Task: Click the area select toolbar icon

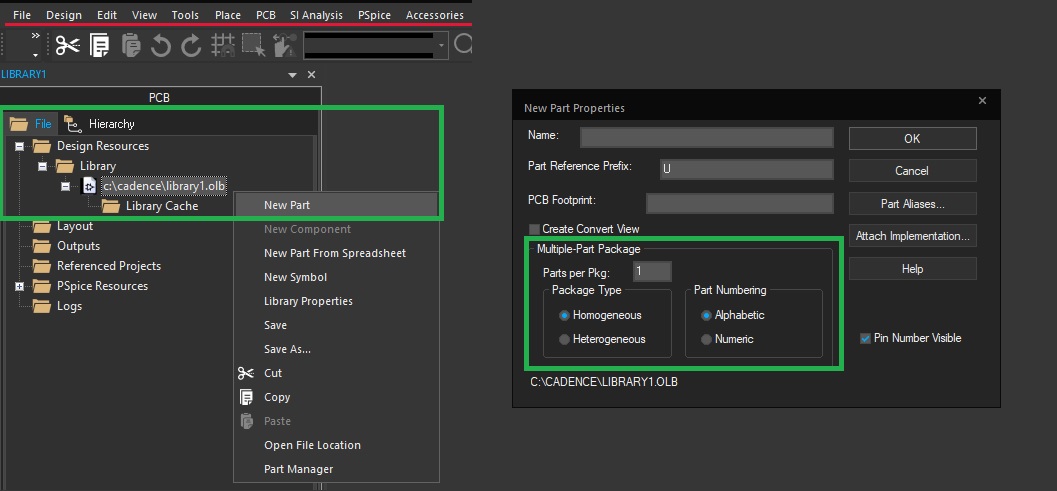Action: [253, 45]
